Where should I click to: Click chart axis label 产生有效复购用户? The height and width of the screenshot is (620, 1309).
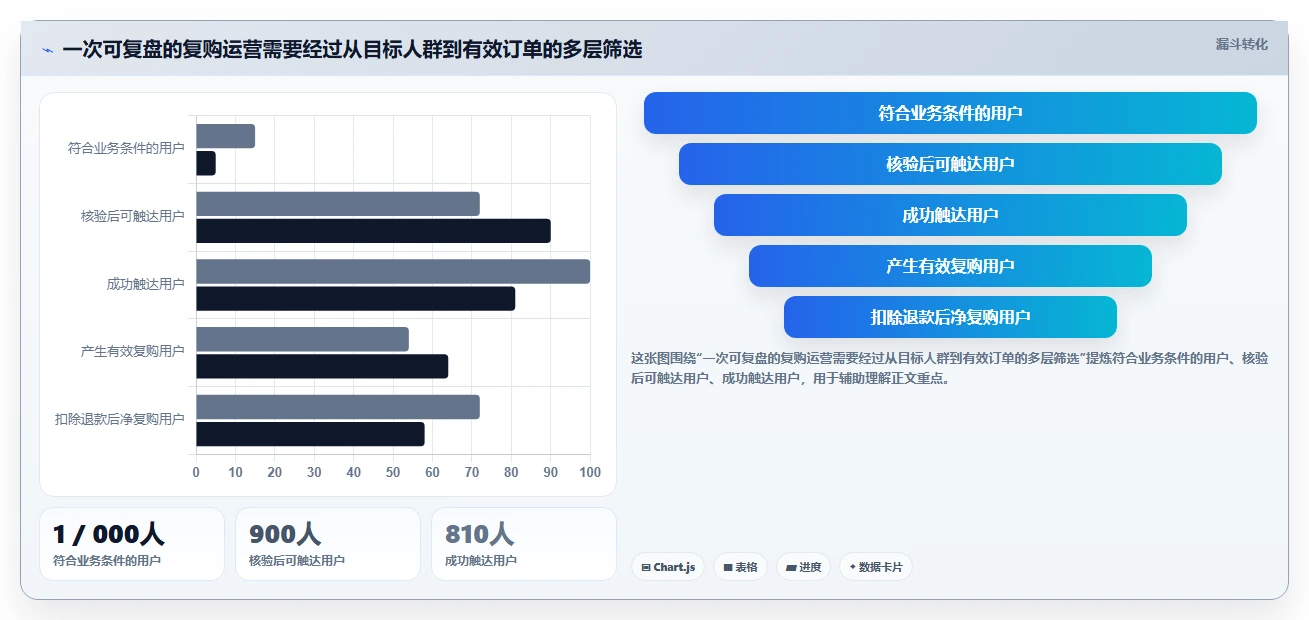pyautogui.click(x=132, y=351)
